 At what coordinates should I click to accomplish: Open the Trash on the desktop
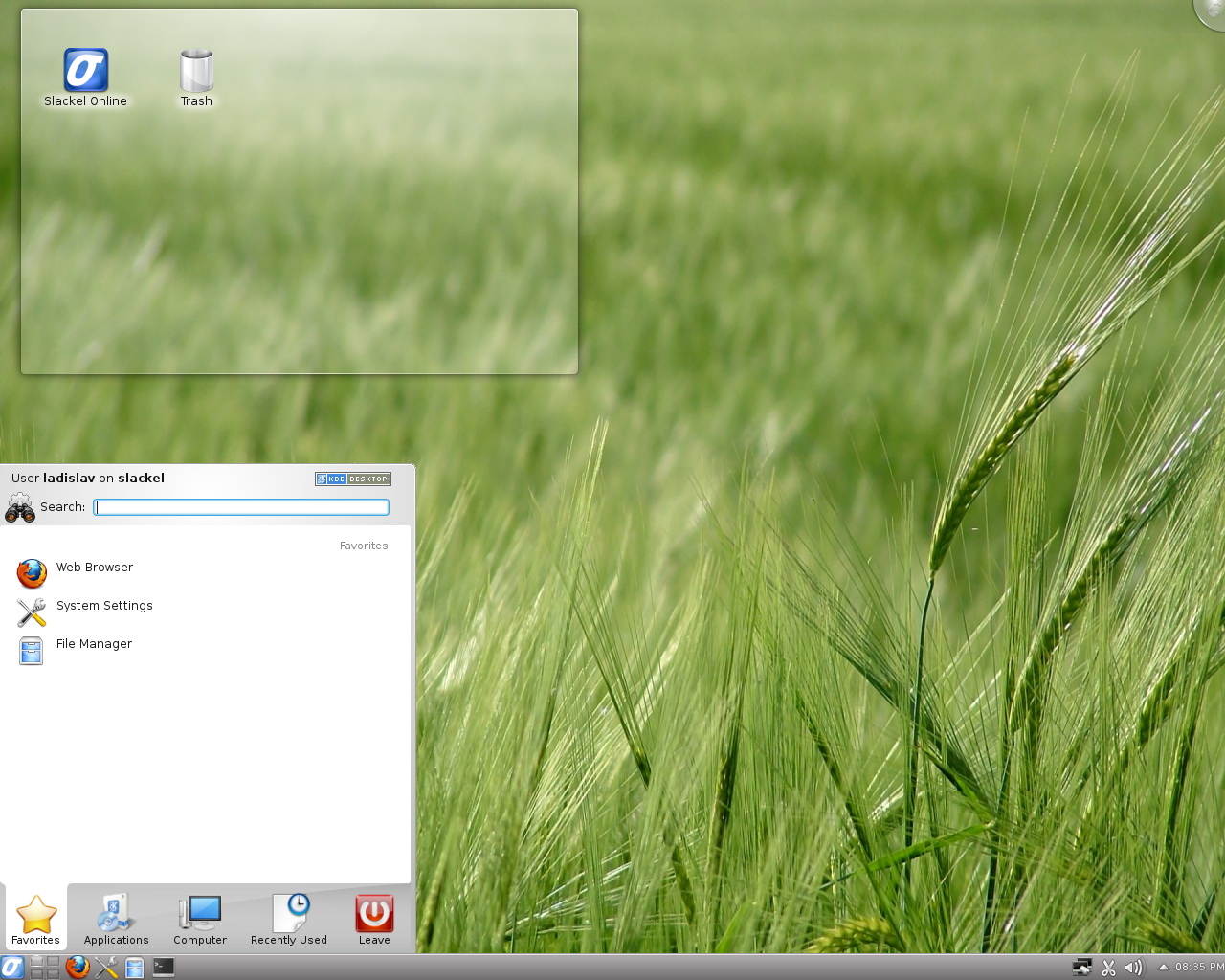(x=195, y=67)
